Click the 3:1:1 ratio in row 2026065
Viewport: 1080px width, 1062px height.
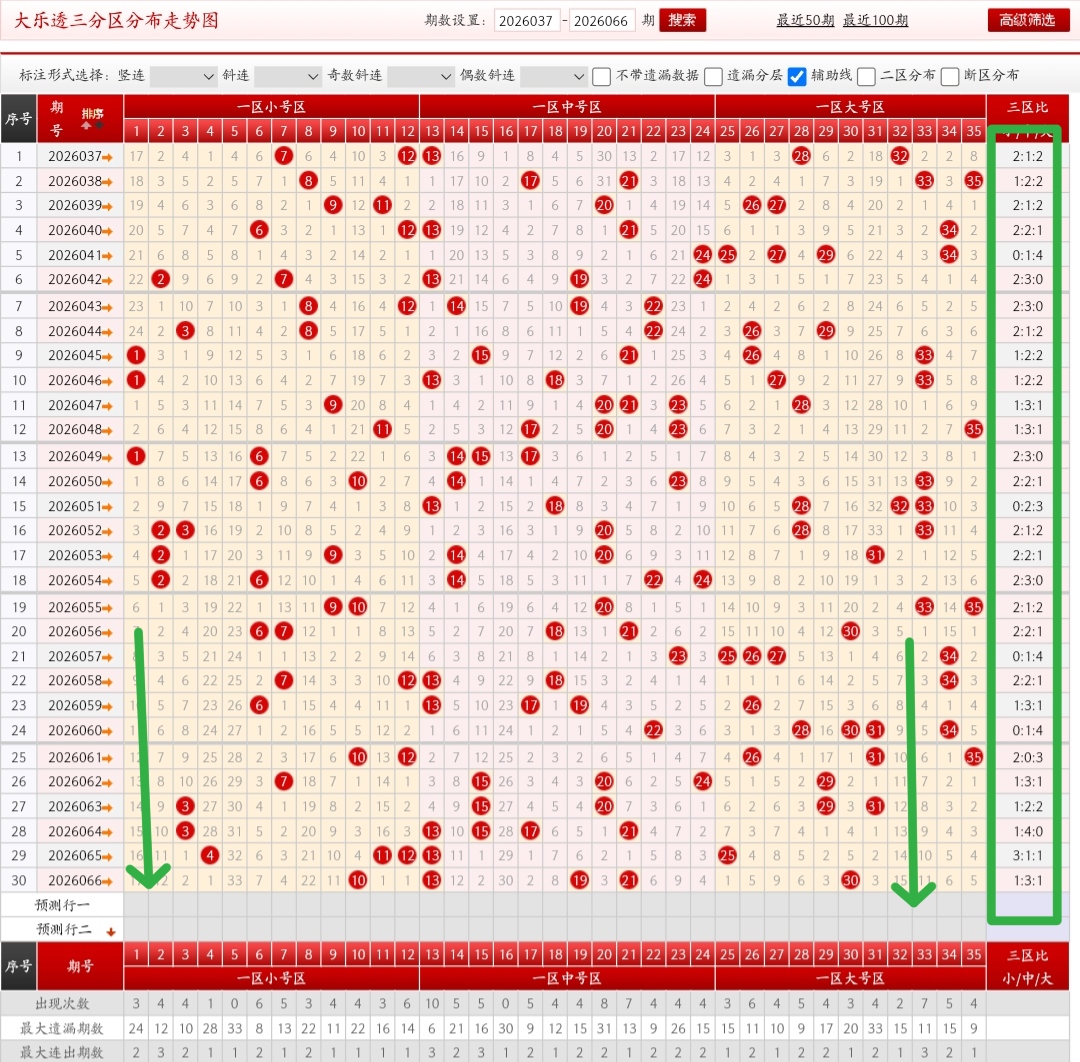pos(1028,855)
